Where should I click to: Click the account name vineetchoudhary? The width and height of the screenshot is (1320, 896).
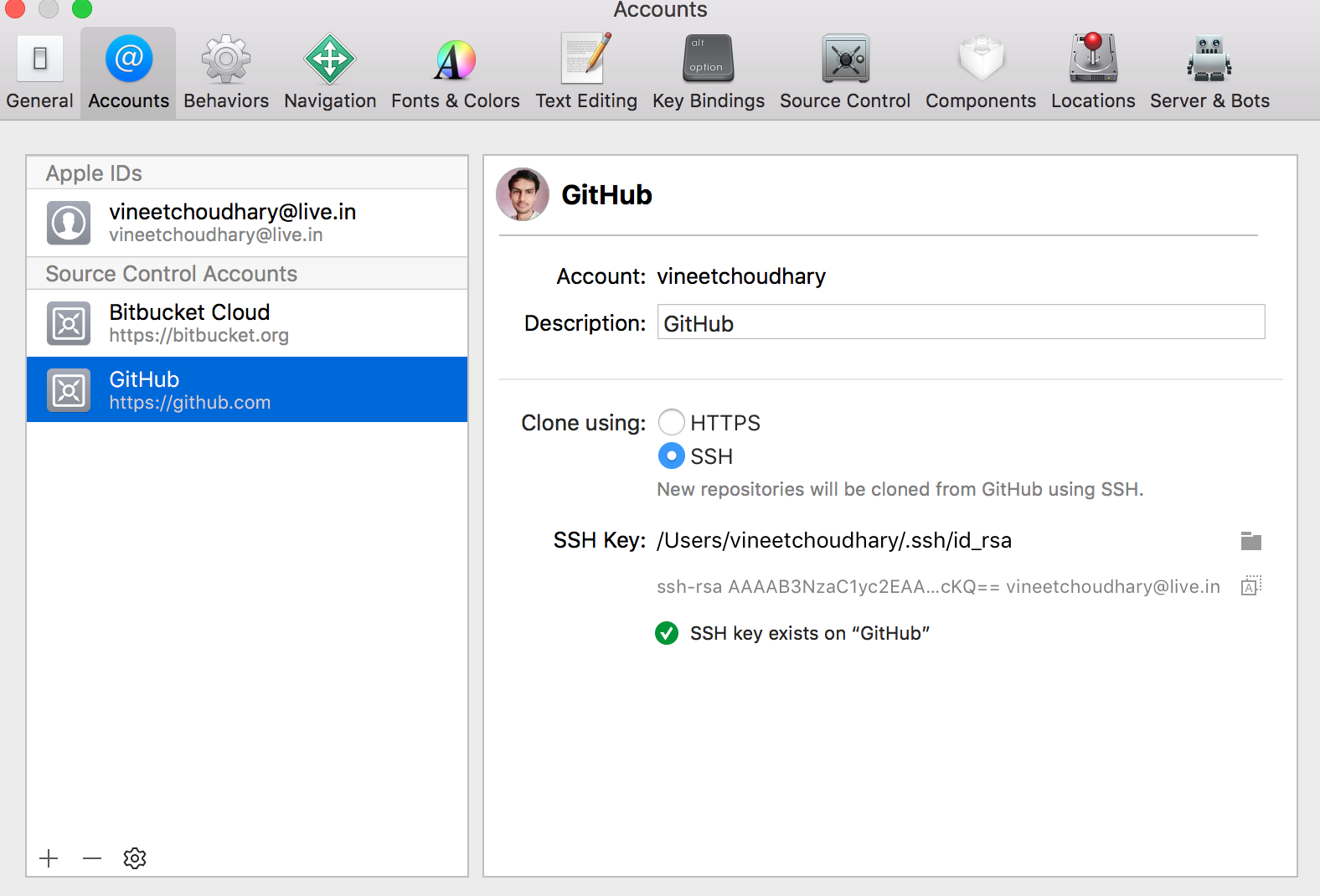(x=741, y=276)
